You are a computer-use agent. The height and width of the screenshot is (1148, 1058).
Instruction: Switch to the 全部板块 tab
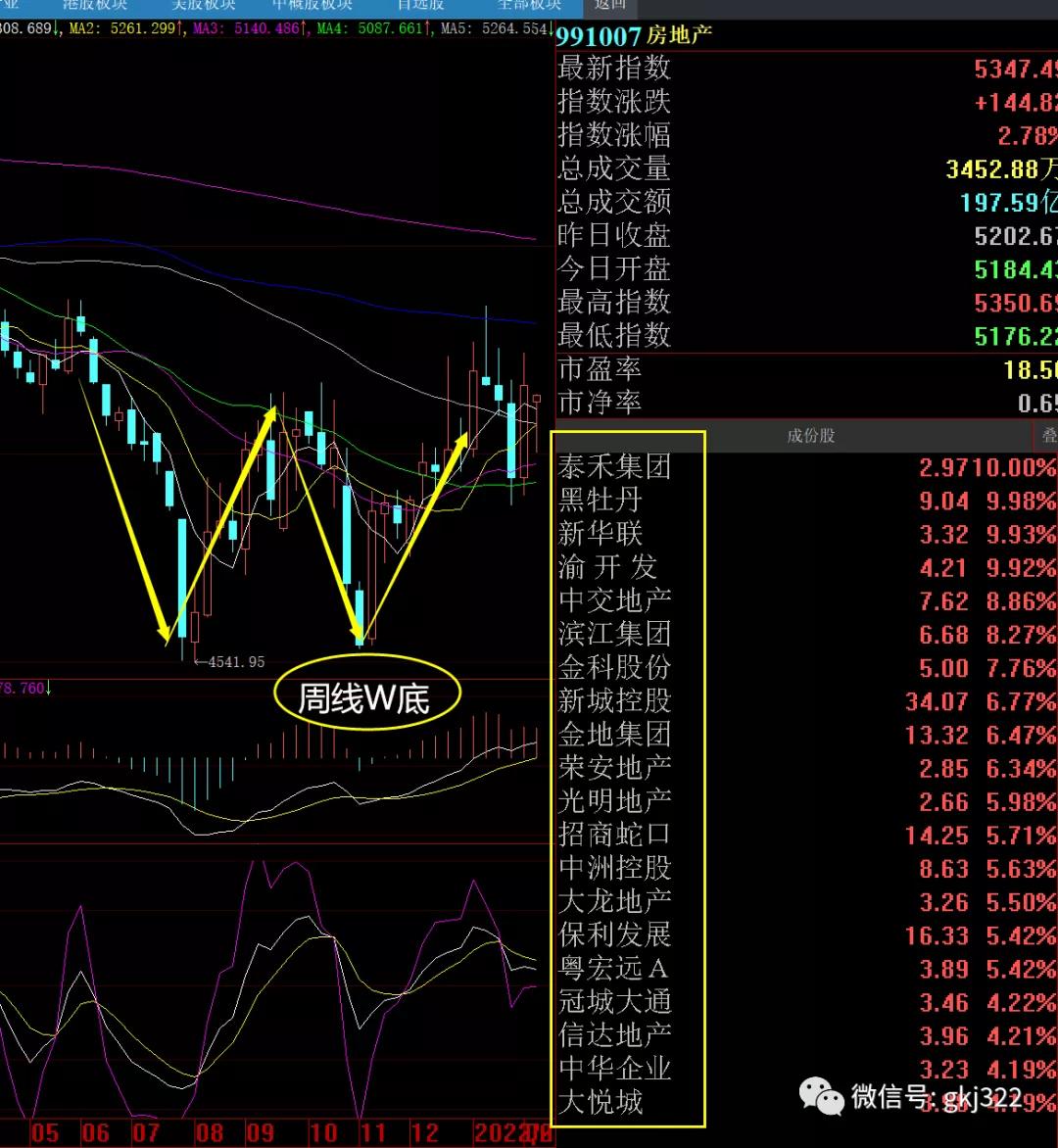[x=528, y=5]
